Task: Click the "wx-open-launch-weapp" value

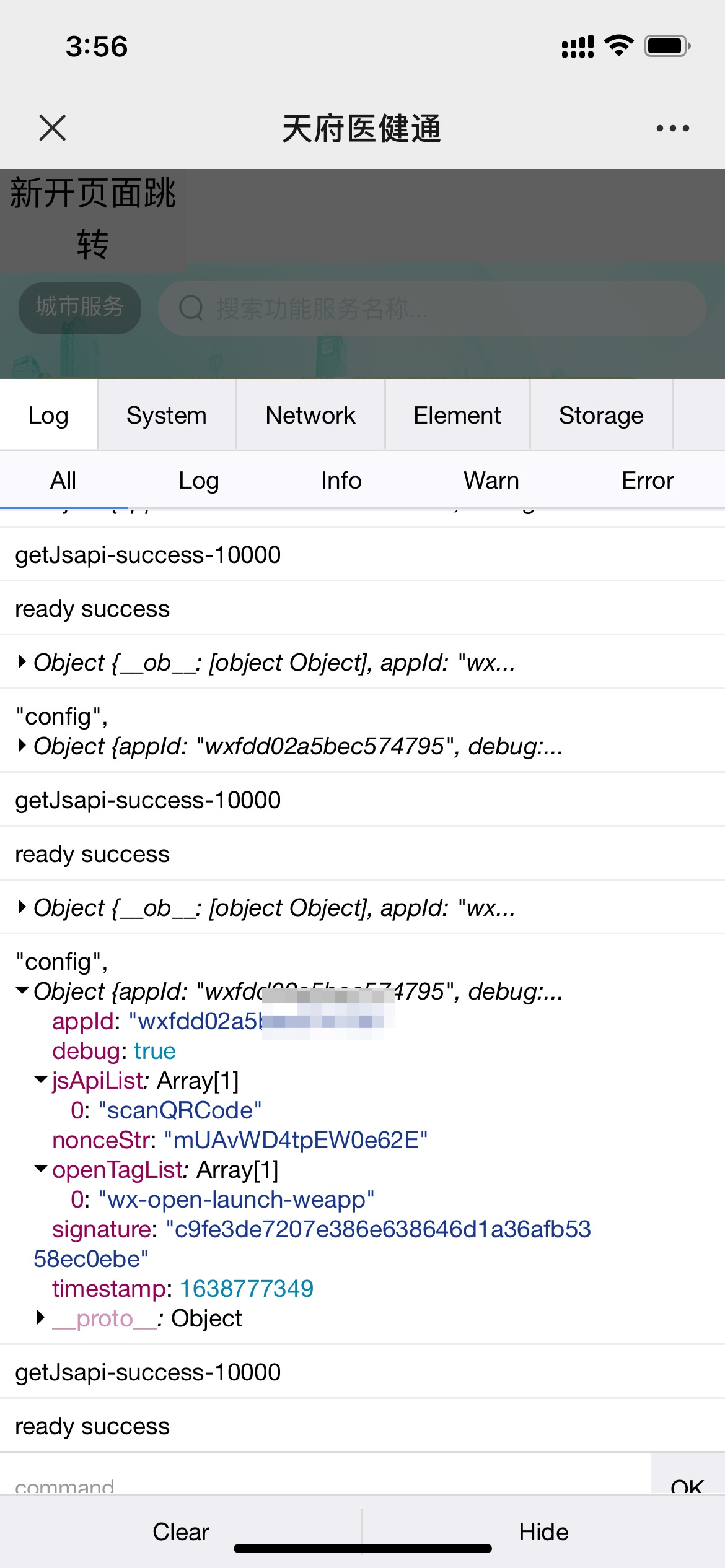Action: pyautogui.click(x=236, y=1200)
